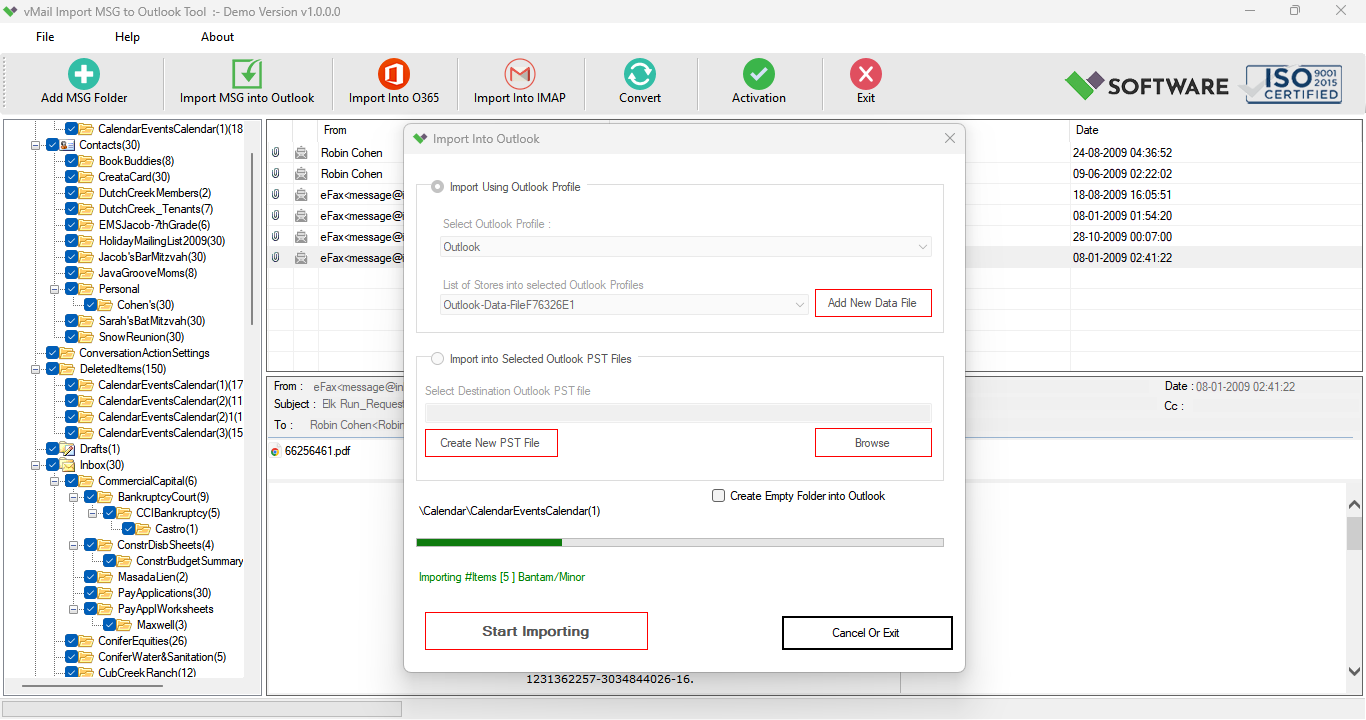The height and width of the screenshot is (720, 1366).
Task: Collapse the Contacts(30) tree node
Action: click(x=36, y=145)
